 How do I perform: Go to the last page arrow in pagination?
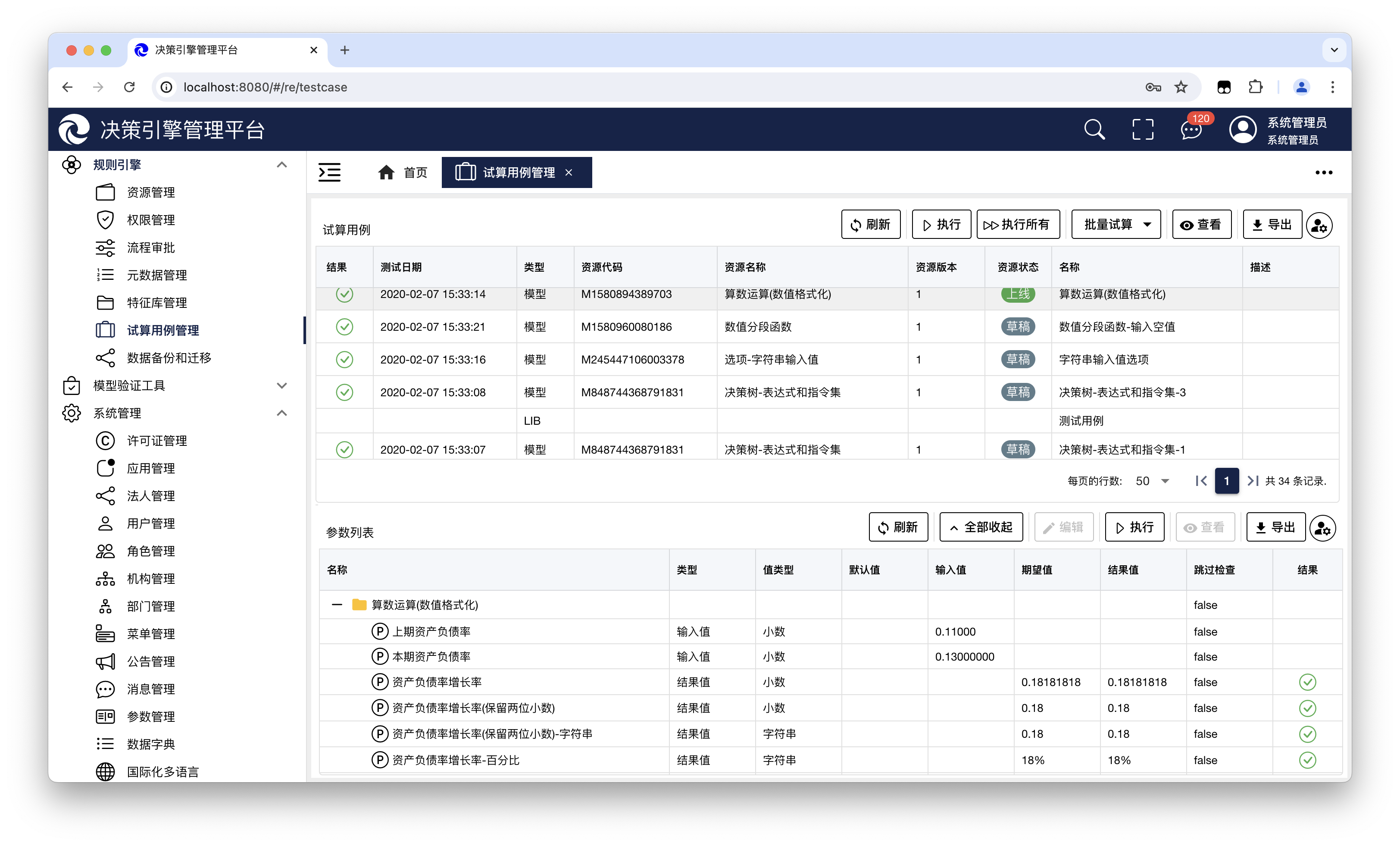[1252, 481]
